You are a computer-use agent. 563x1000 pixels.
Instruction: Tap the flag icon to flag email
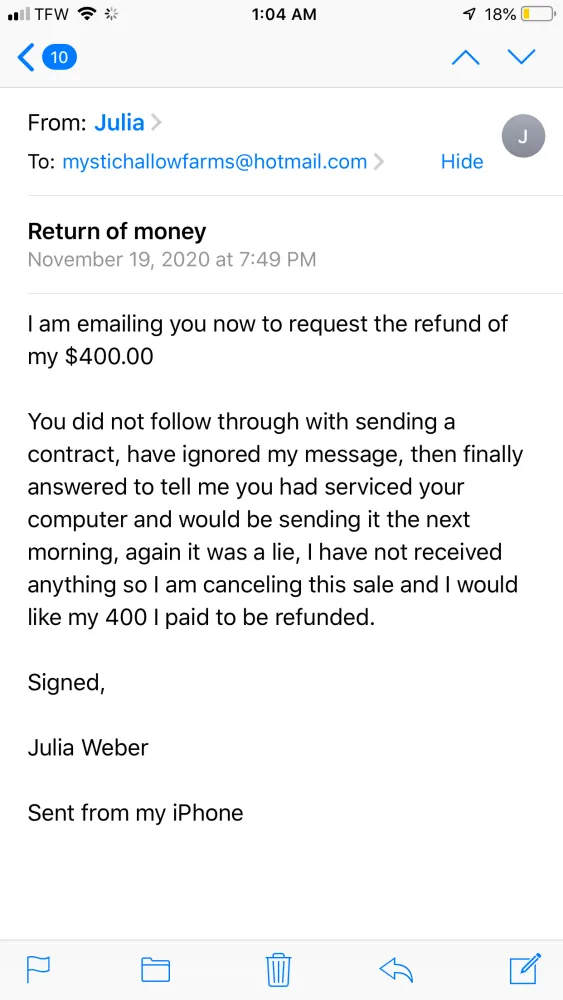tap(39, 969)
